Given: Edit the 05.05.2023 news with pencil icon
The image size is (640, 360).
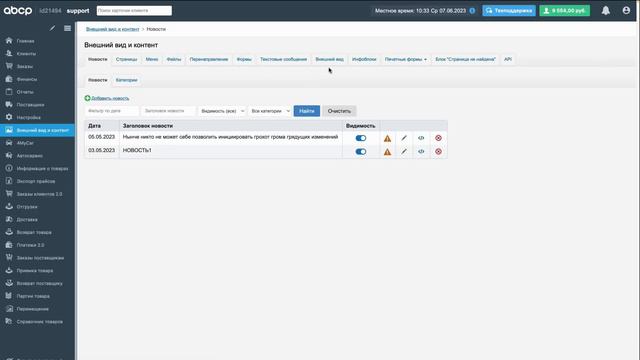Looking at the screenshot, I should (404, 138).
